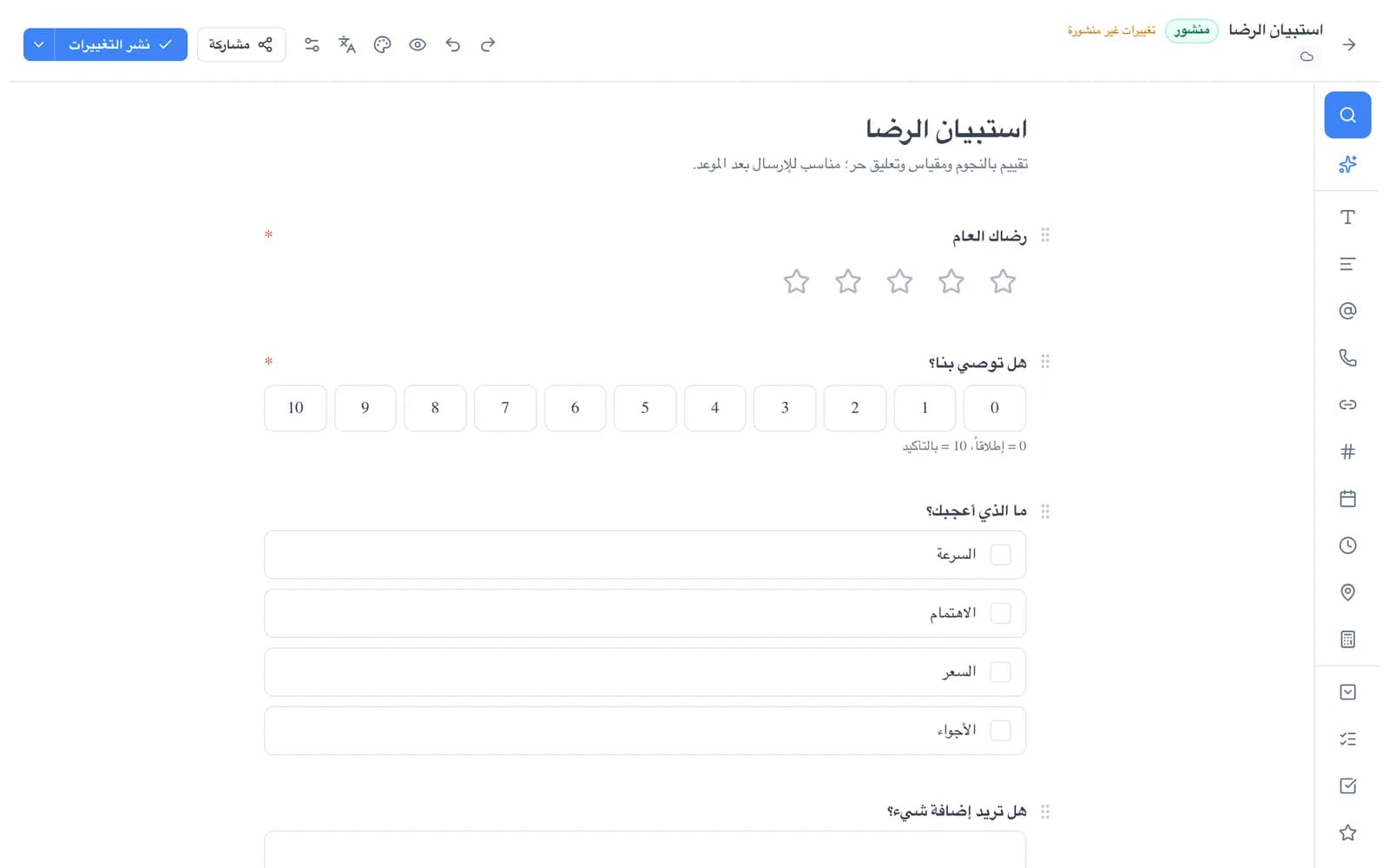Check the السعر checkbox
The image size is (1389, 868).
pyautogui.click(x=1000, y=672)
